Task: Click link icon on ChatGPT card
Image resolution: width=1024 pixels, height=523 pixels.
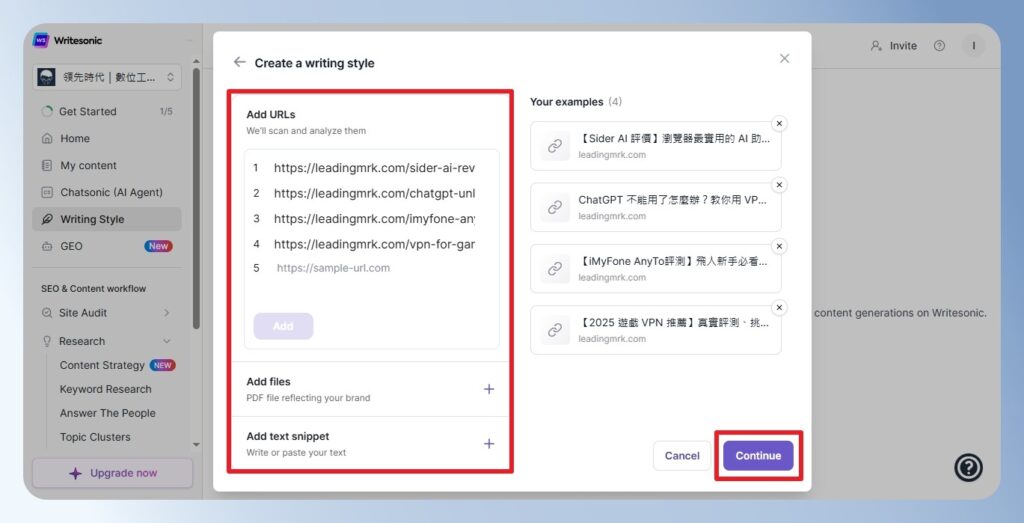Action: (x=555, y=207)
